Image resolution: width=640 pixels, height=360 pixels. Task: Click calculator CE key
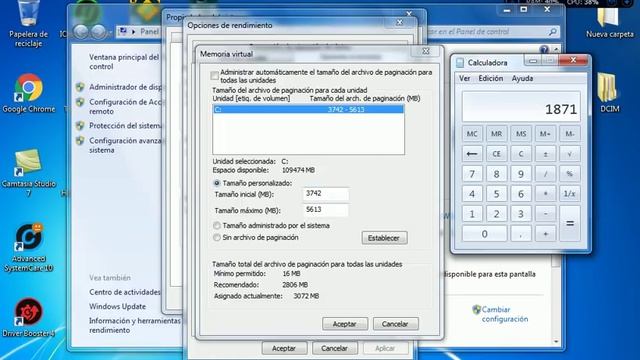496,154
